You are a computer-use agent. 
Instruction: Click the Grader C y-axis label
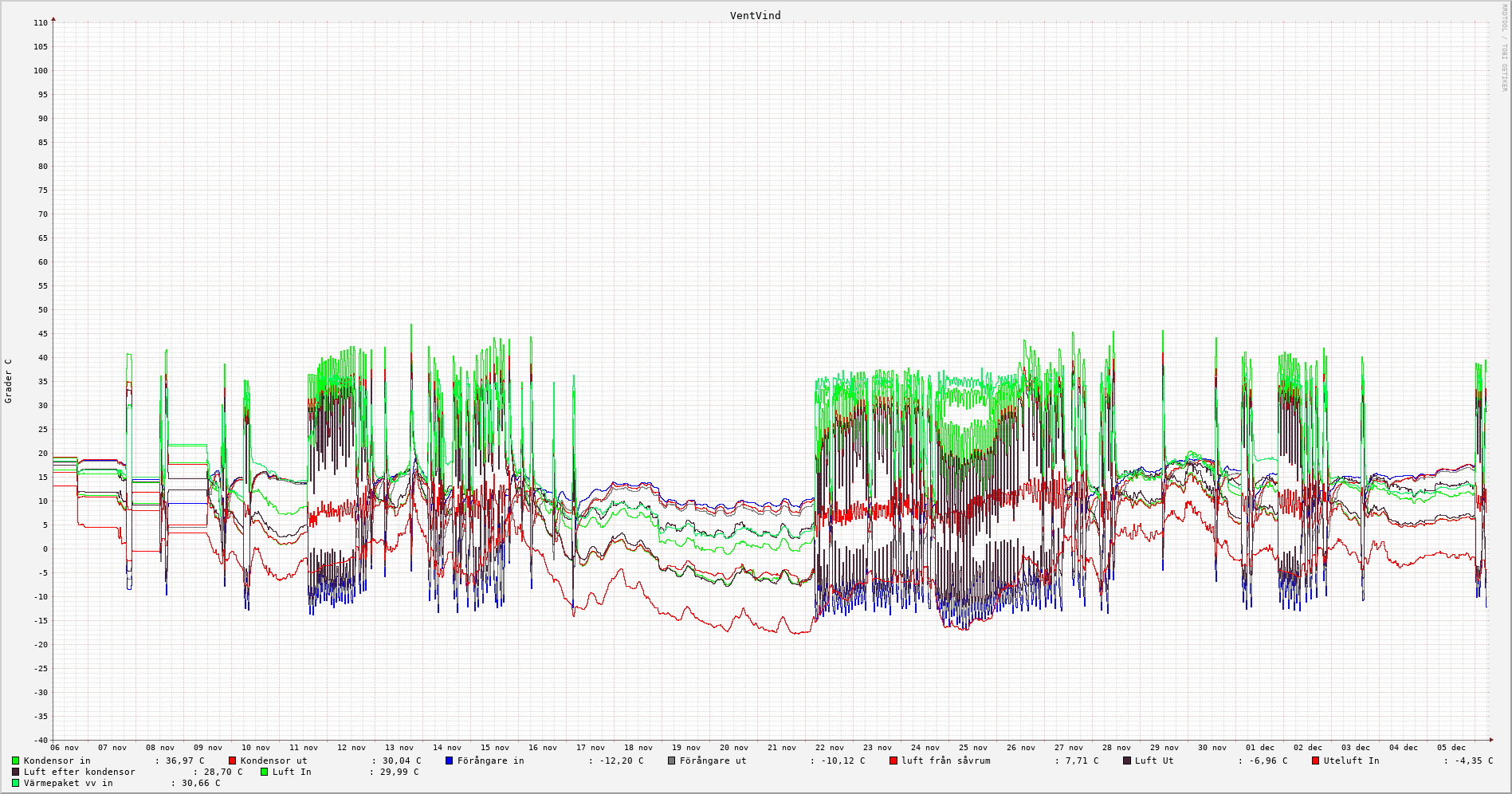(9, 381)
